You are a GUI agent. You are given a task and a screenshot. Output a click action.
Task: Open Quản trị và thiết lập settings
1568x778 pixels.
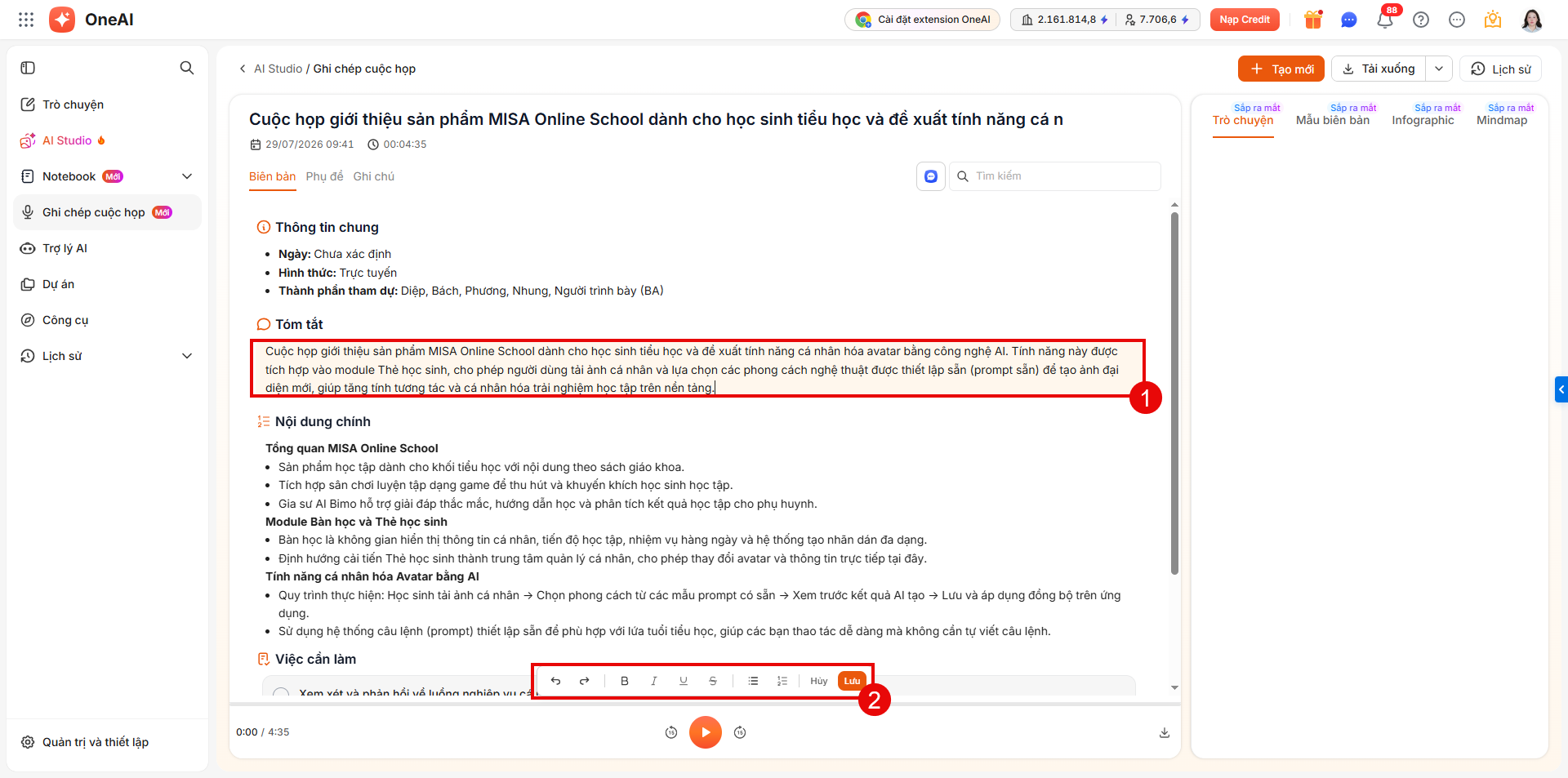point(108,742)
